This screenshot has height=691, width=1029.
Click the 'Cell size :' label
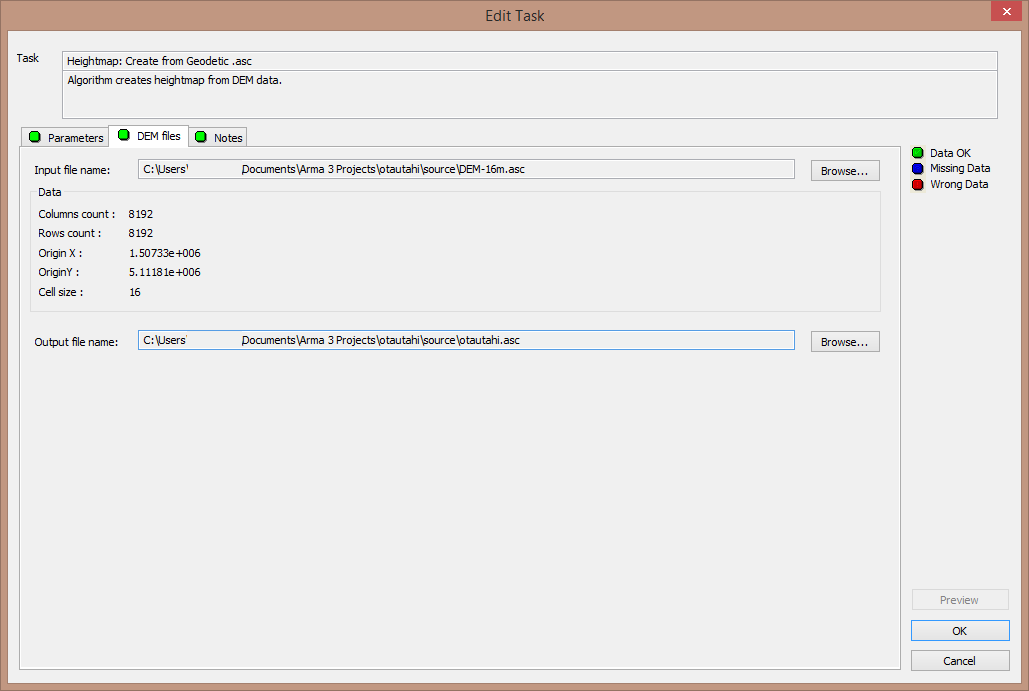[x=60, y=292]
